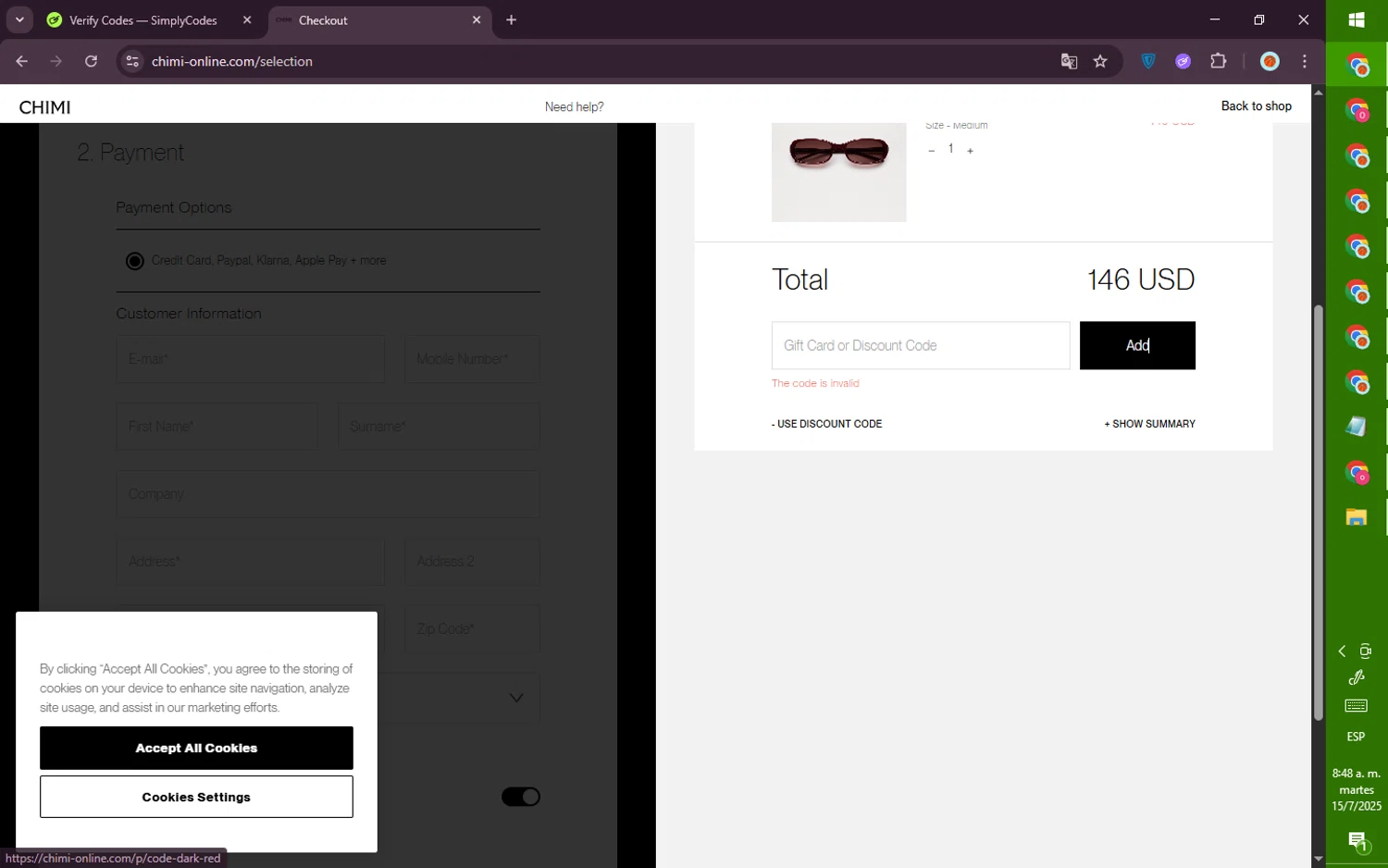Image resolution: width=1388 pixels, height=868 pixels.
Task: Click the Address 2 field
Action: point(472,562)
